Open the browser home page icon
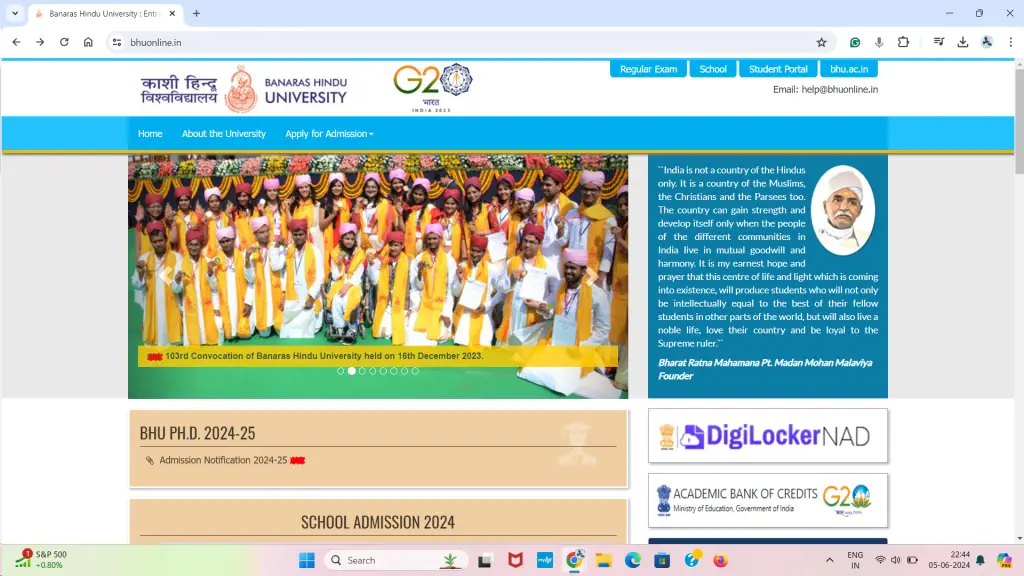The image size is (1024, 576). pos(88,42)
